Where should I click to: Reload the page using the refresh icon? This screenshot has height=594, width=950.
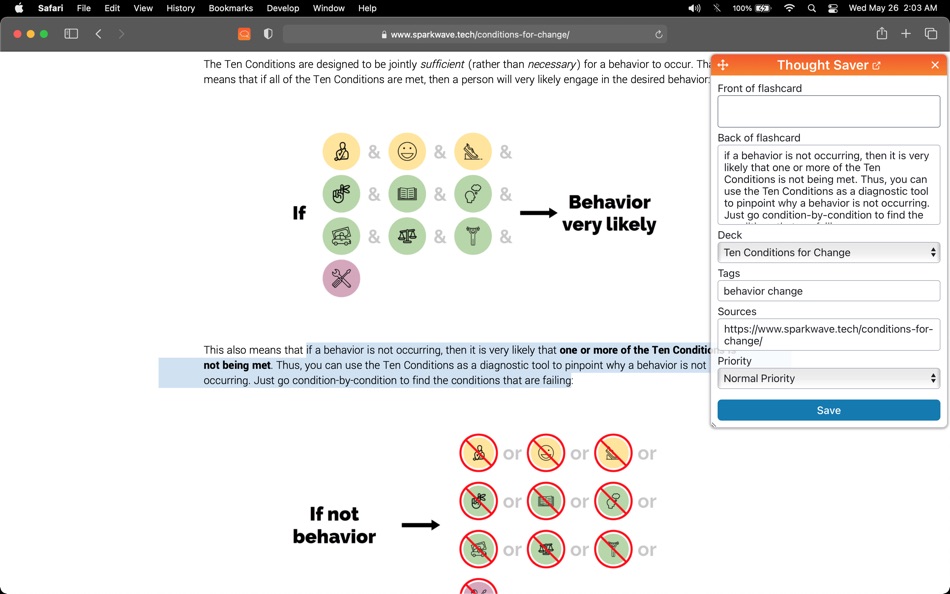[x=657, y=33]
